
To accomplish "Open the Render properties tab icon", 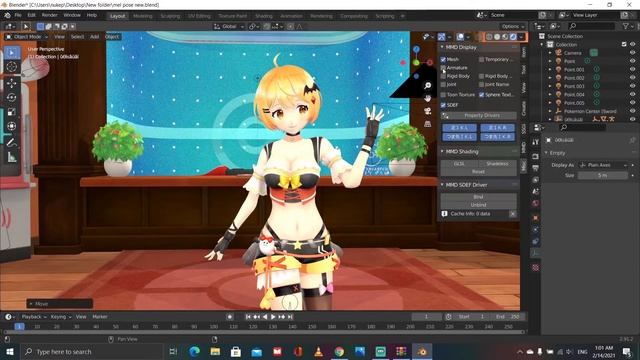I will (536, 156).
